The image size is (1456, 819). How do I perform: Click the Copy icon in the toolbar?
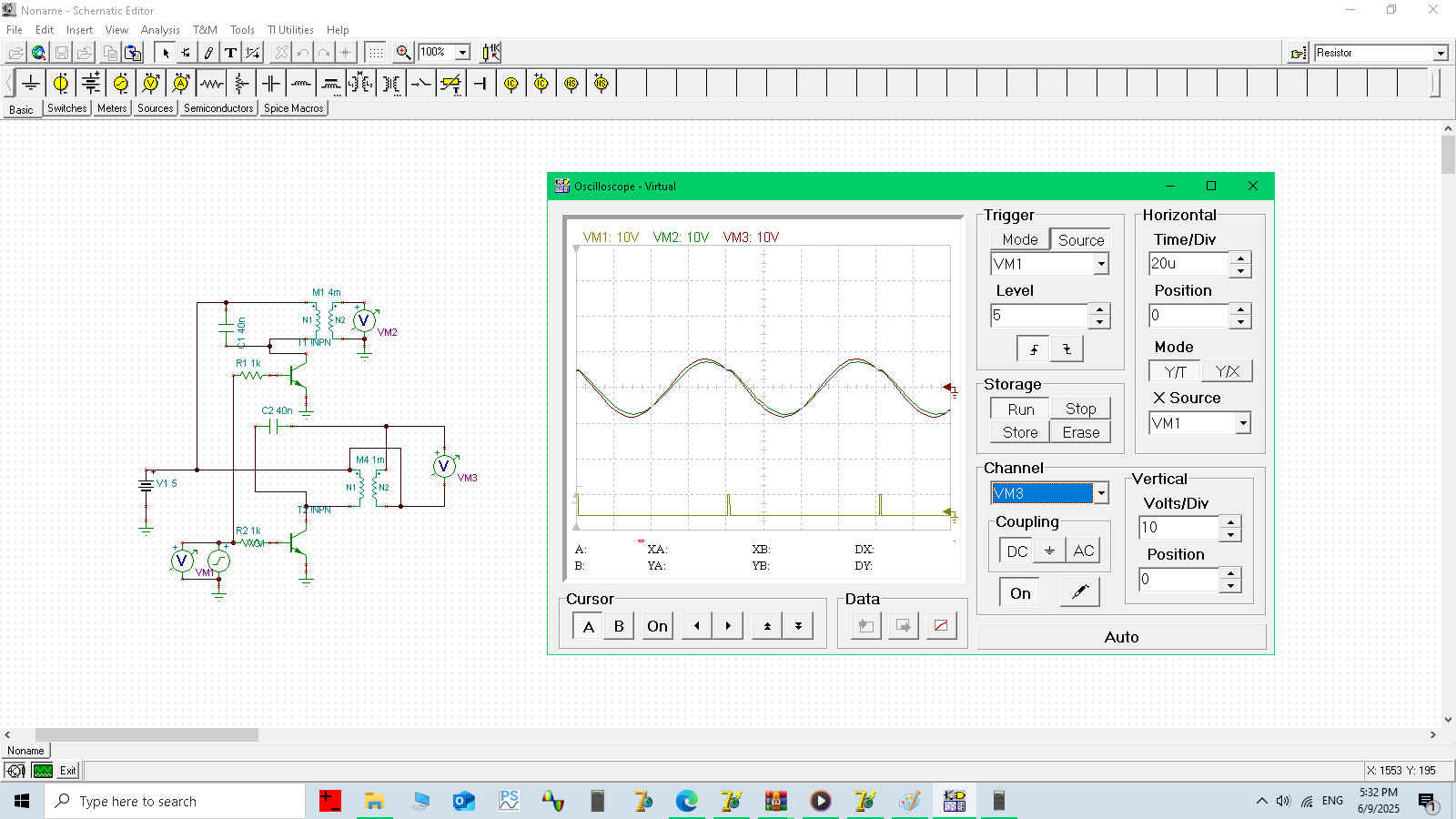tap(109, 53)
